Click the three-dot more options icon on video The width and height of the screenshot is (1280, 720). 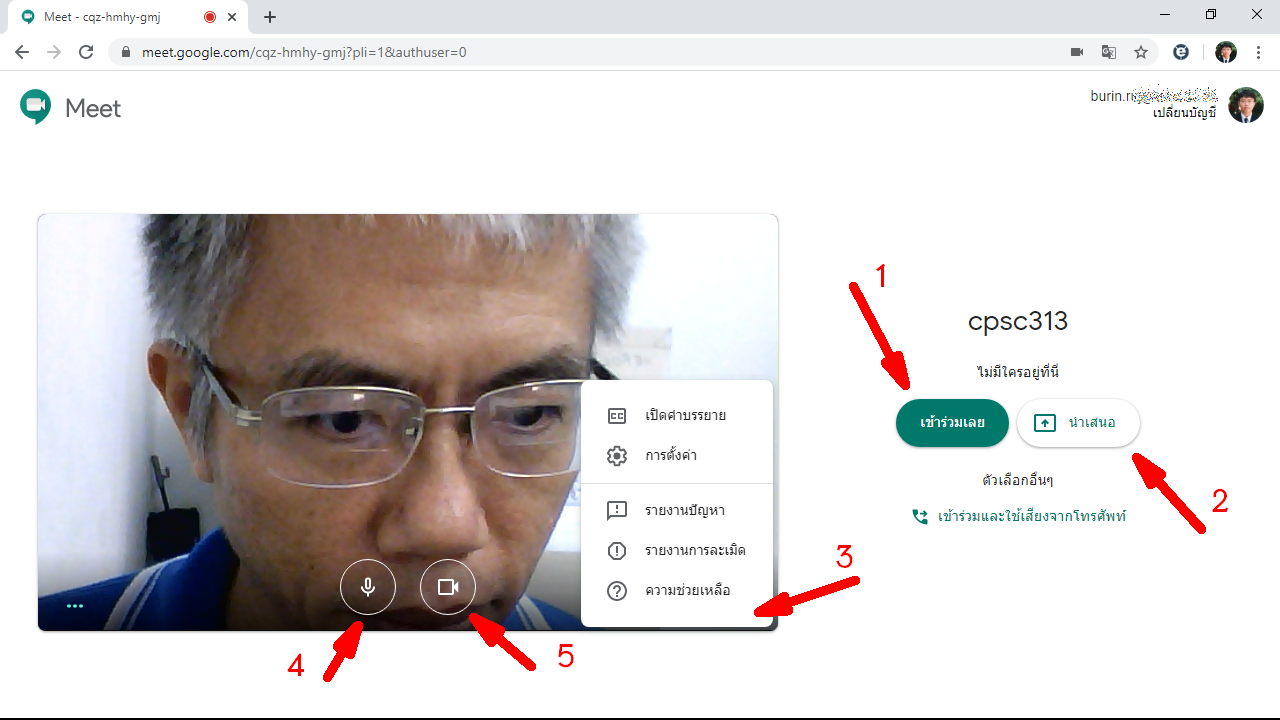click(x=75, y=606)
